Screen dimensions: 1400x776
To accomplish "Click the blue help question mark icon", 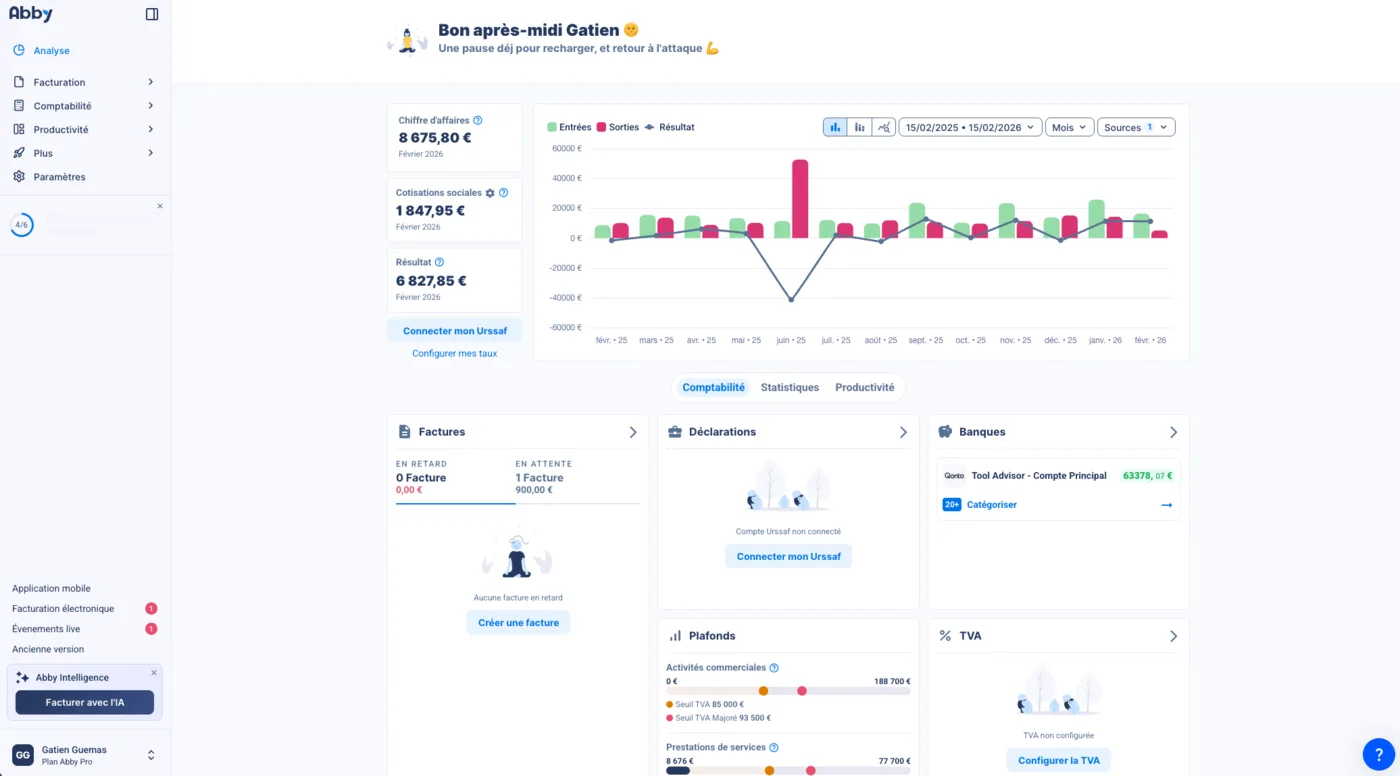I will [x=1377, y=754].
